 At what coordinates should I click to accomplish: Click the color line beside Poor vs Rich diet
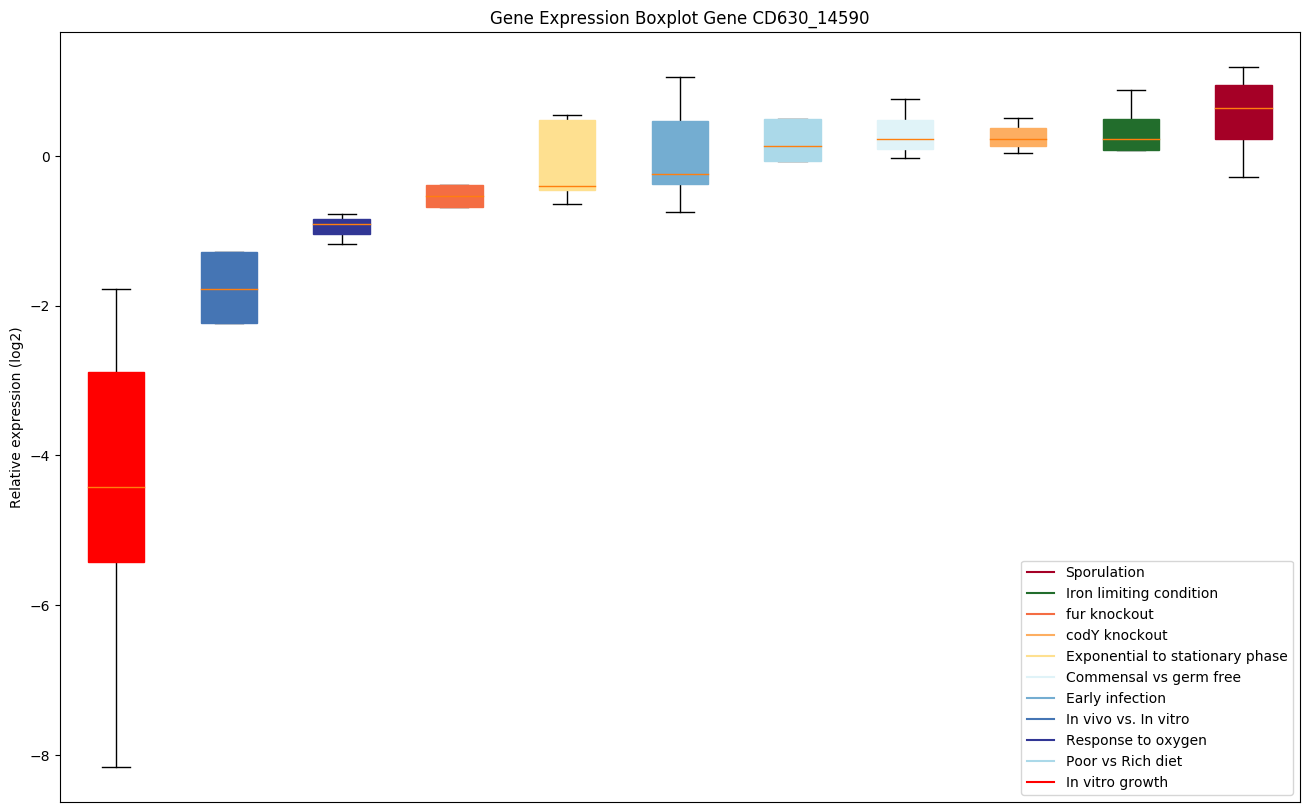[x=1041, y=761]
